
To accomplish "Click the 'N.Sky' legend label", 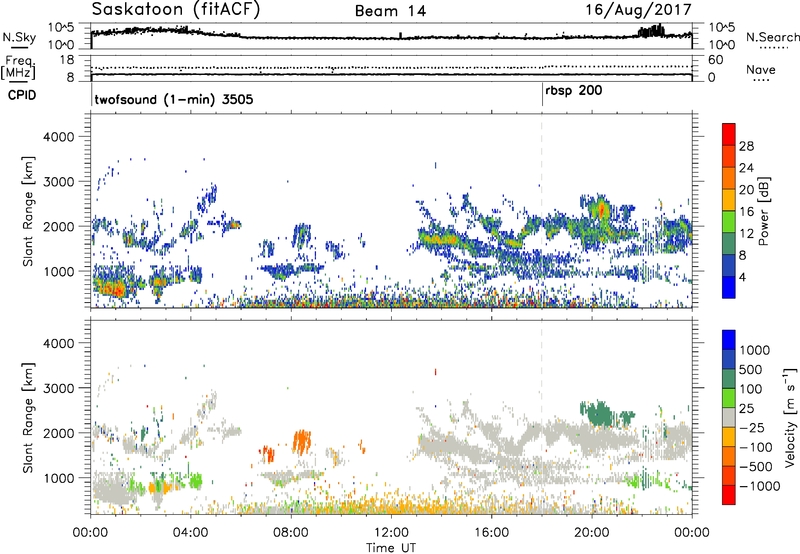I will 19,37.
